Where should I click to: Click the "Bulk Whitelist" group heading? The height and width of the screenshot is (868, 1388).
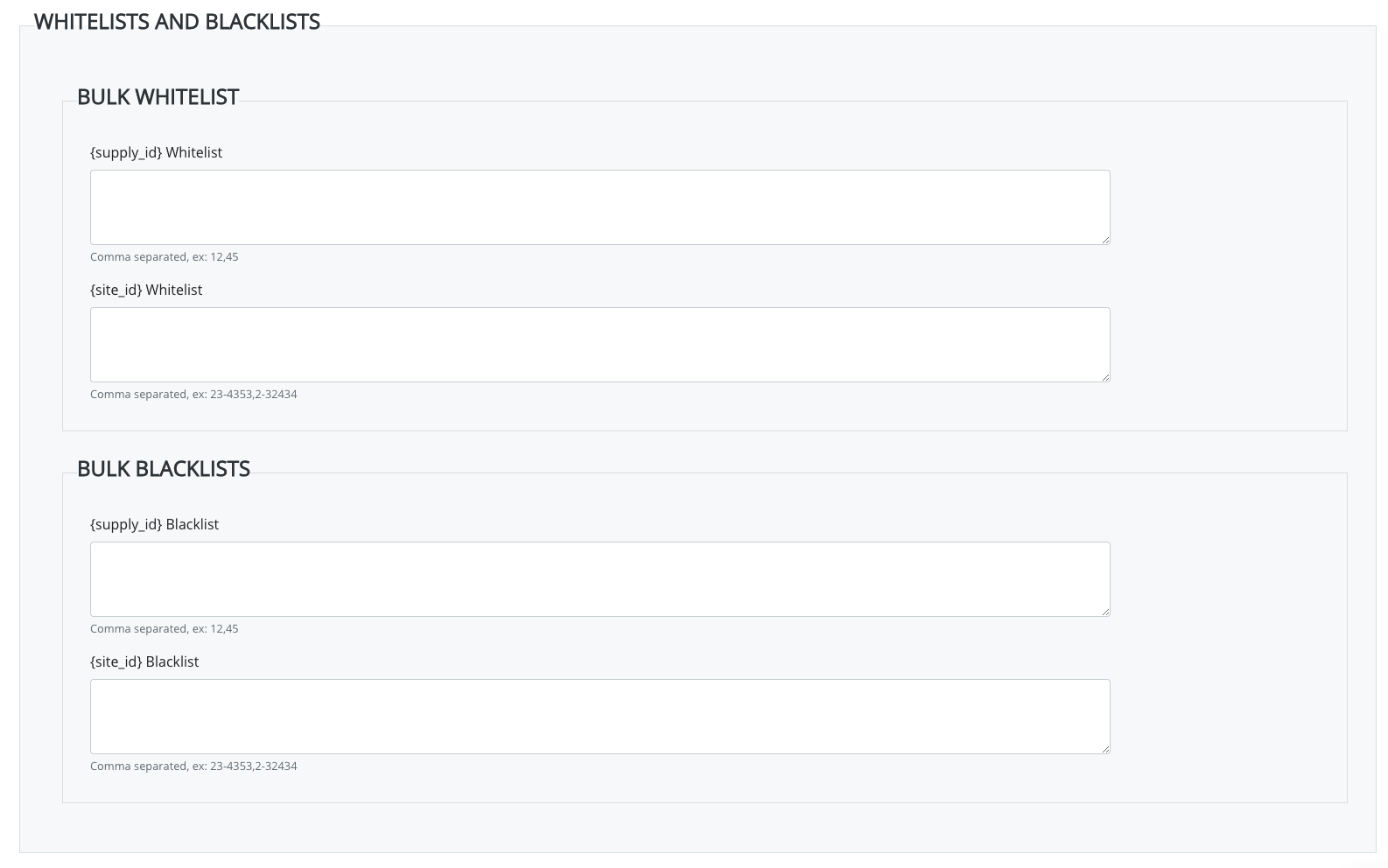(x=158, y=97)
